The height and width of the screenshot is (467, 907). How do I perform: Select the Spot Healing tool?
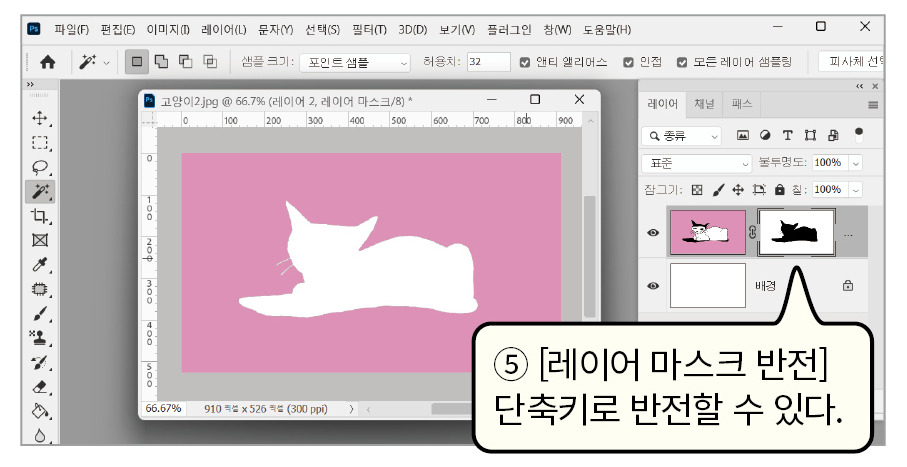[39, 289]
